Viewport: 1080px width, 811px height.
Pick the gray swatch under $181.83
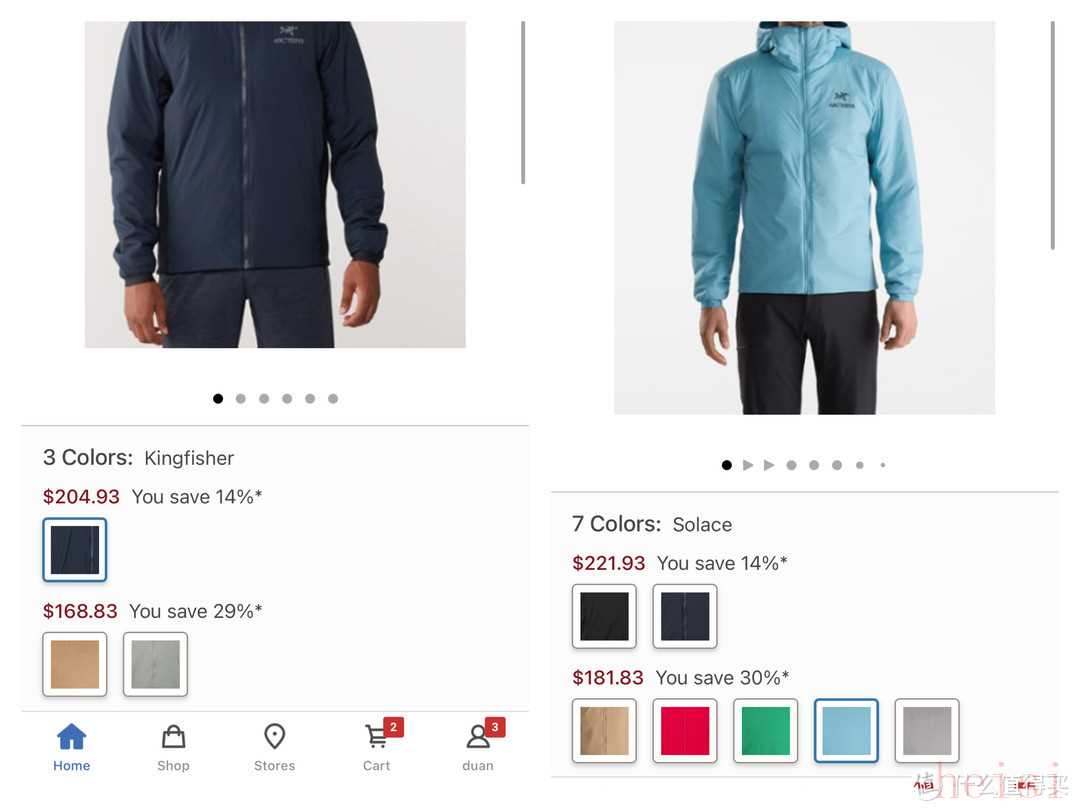pos(926,731)
